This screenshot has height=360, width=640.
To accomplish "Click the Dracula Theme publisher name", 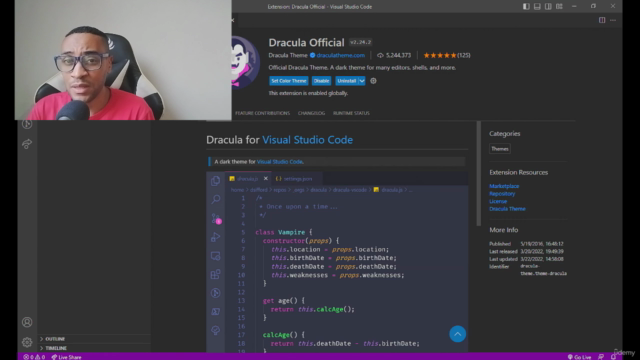I will click(288, 55).
